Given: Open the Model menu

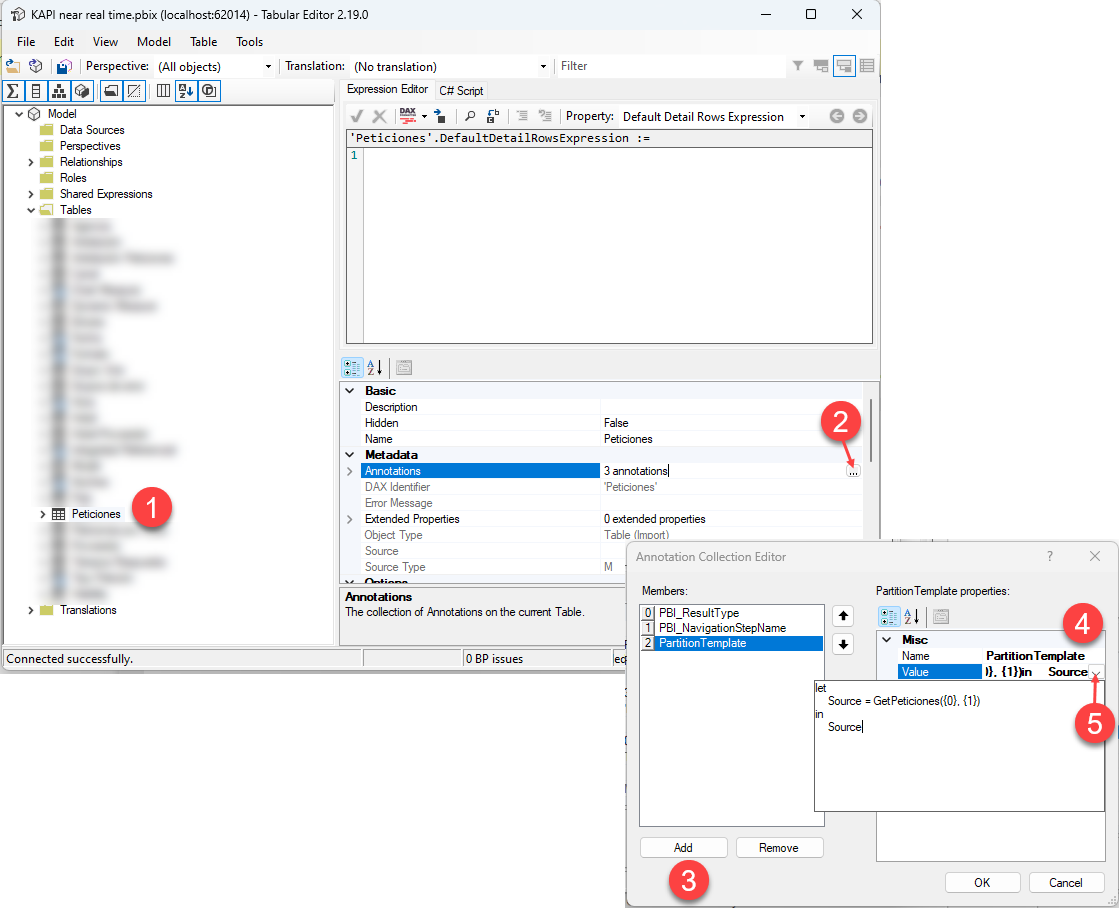Looking at the screenshot, I should [154, 42].
